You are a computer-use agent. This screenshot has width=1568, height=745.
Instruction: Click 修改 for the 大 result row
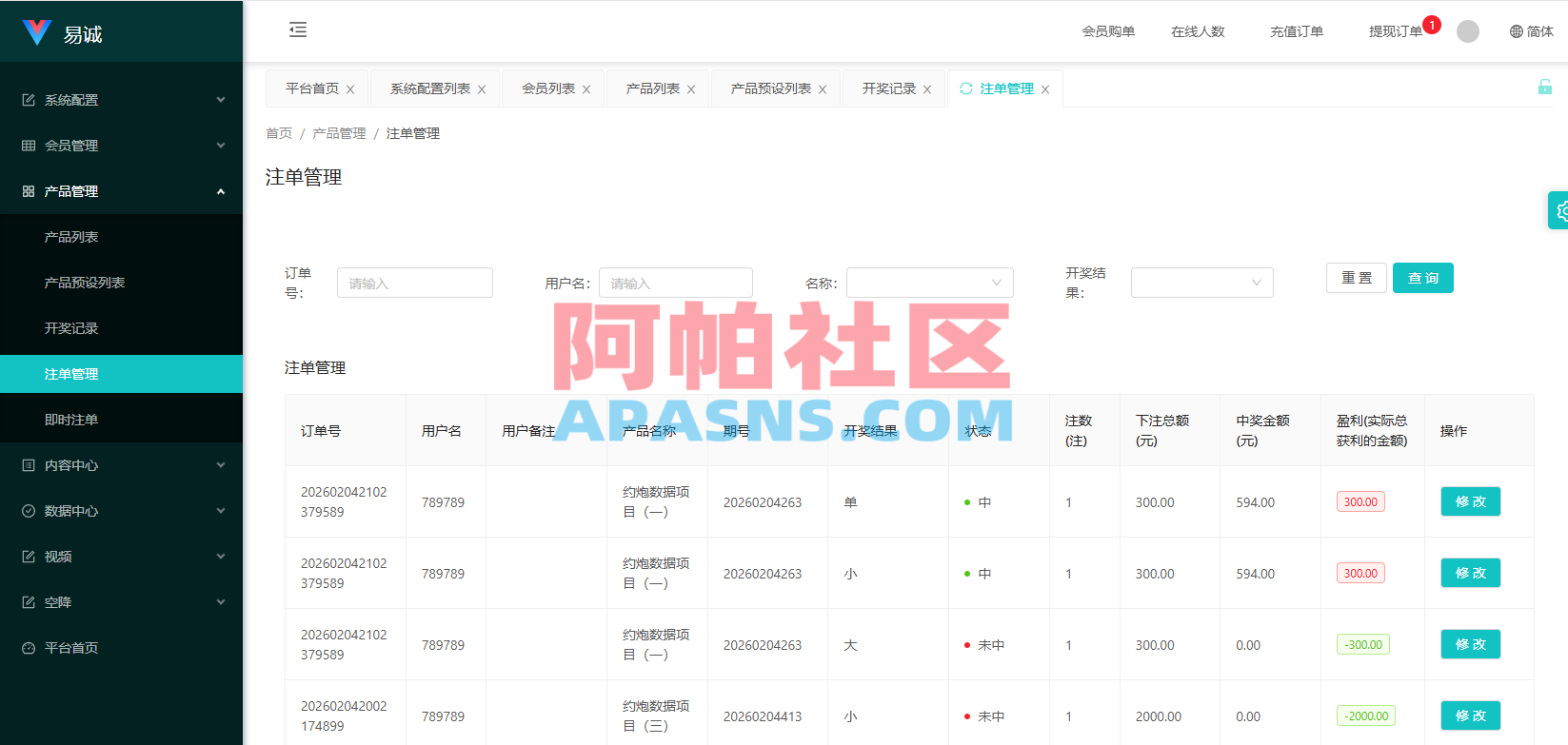(x=1471, y=644)
